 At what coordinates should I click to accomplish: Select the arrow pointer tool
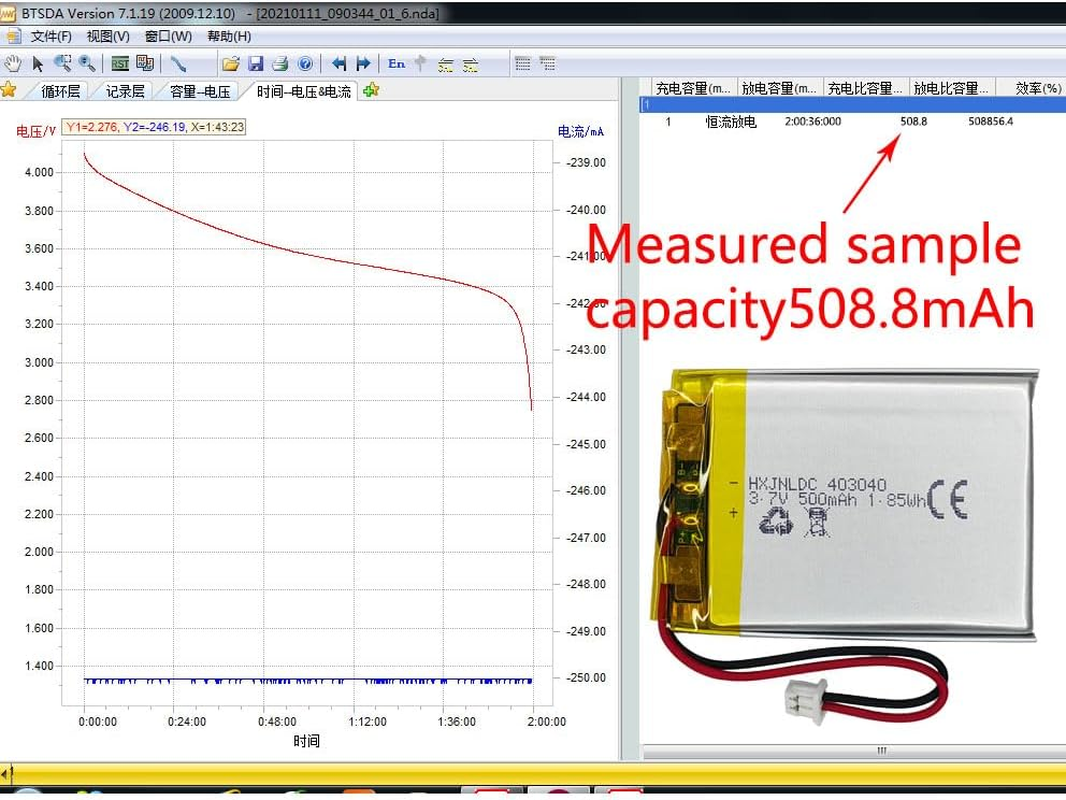[38, 63]
